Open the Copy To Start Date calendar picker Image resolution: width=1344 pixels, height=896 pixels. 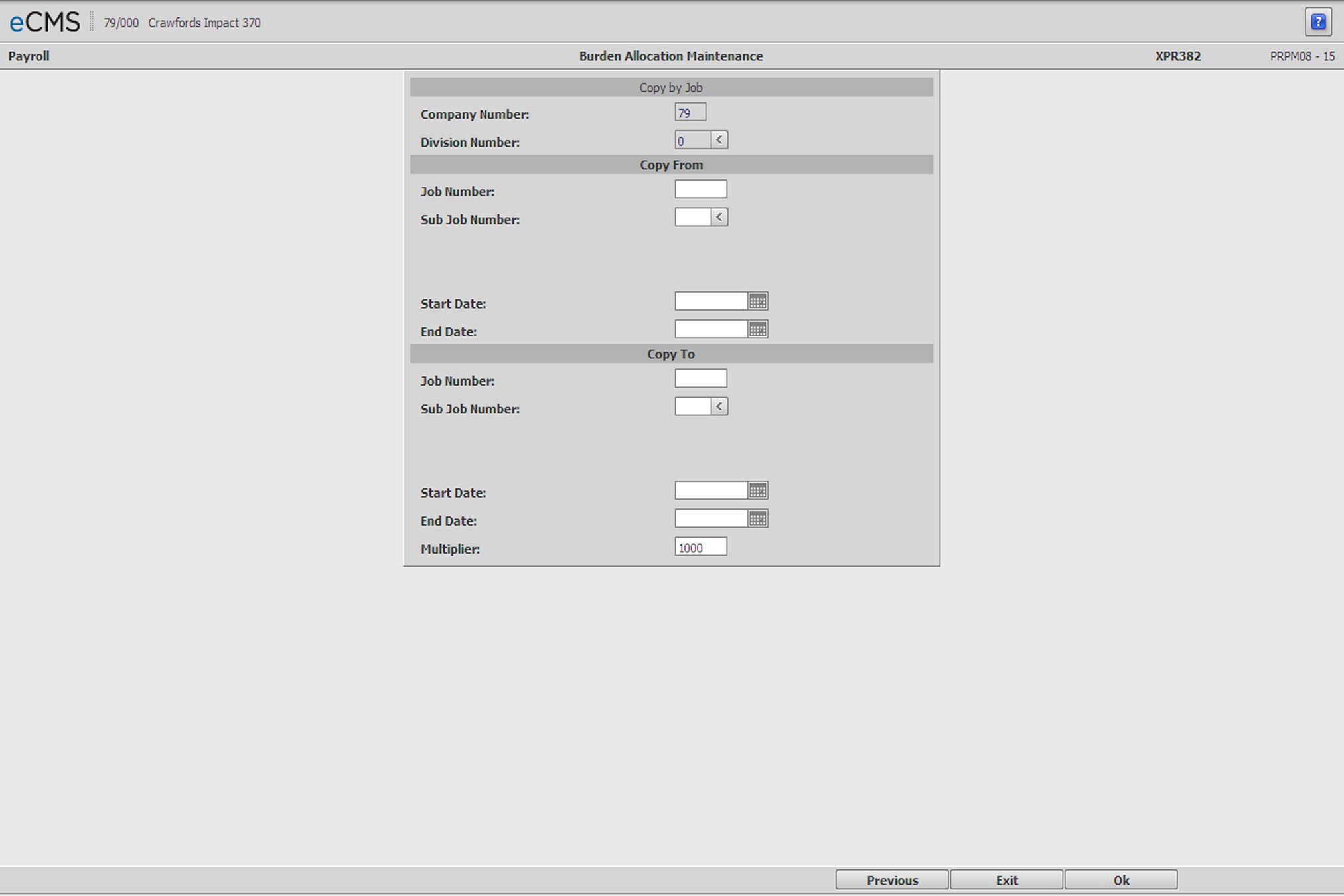[759, 490]
